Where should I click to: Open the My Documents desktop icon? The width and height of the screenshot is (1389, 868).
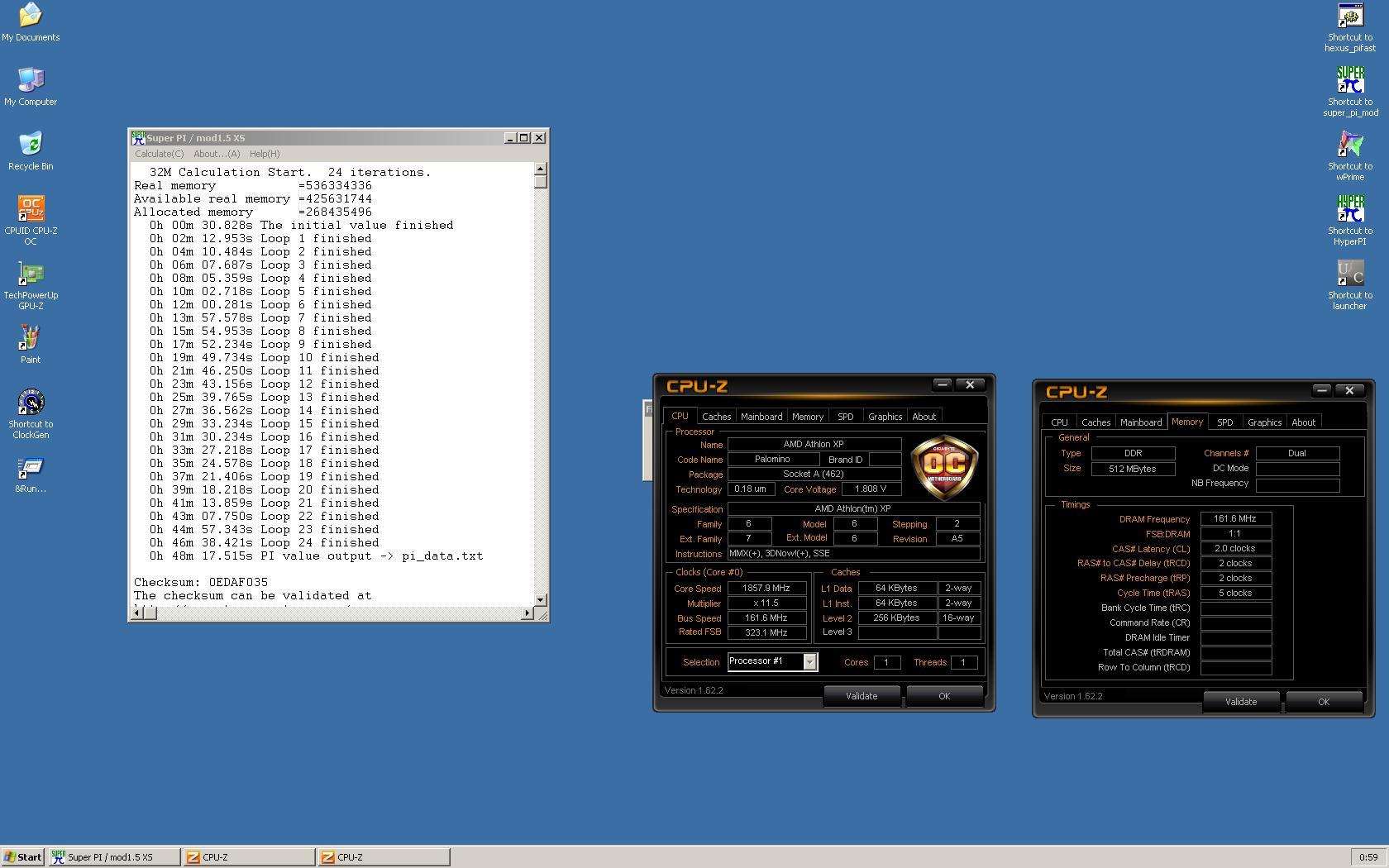[x=31, y=22]
